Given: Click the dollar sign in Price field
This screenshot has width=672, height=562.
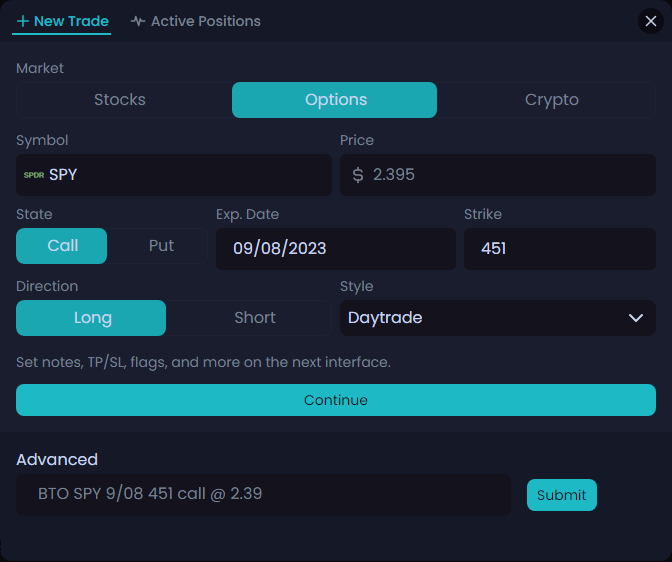Looking at the screenshot, I should click(358, 175).
